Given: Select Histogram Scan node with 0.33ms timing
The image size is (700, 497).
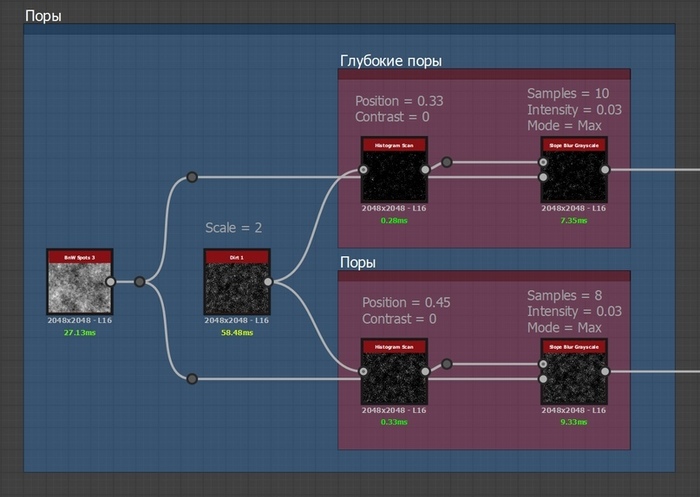Looking at the screenshot, I should [394, 371].
